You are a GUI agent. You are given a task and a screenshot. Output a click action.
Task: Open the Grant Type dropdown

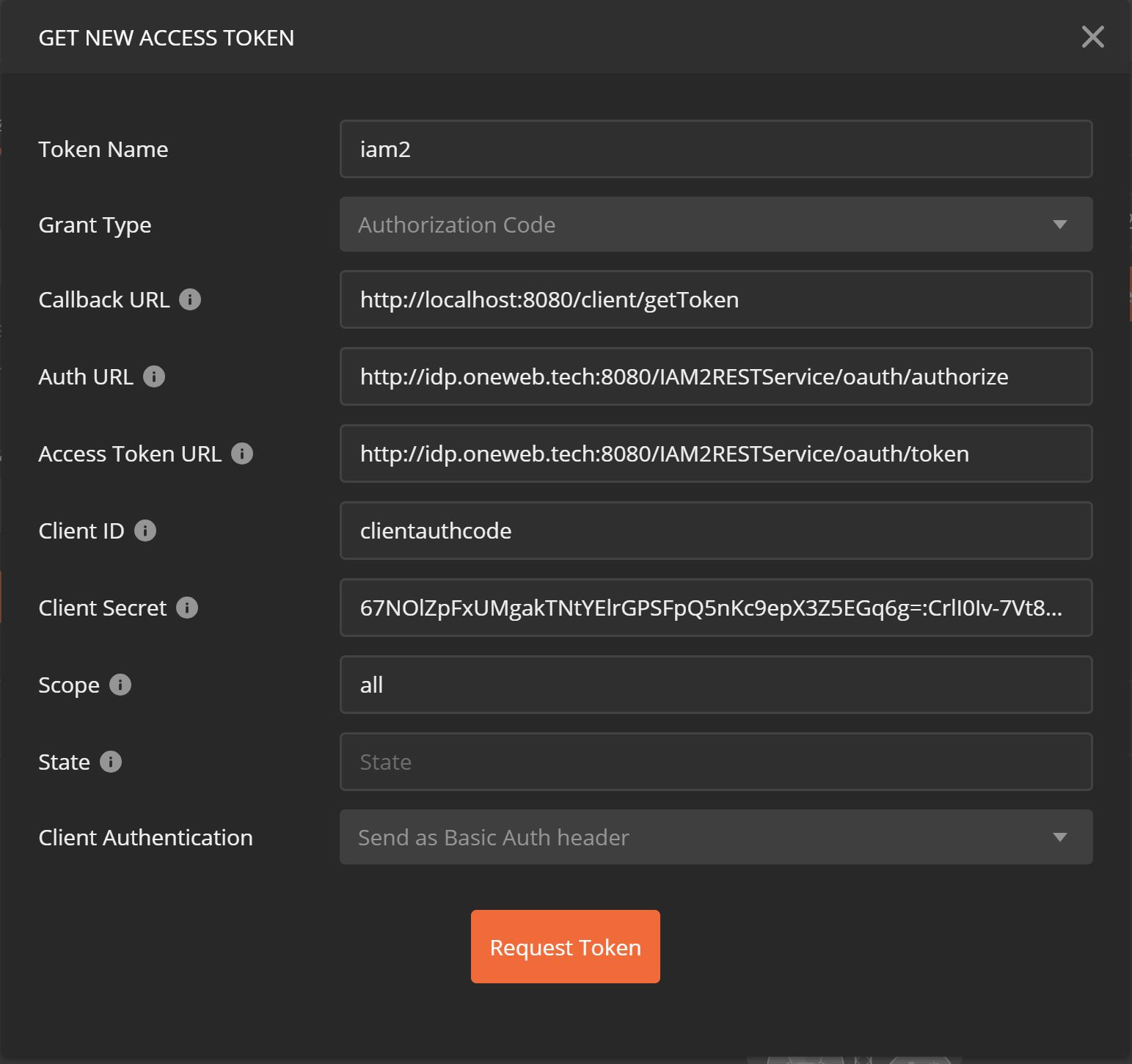[716, 225]
